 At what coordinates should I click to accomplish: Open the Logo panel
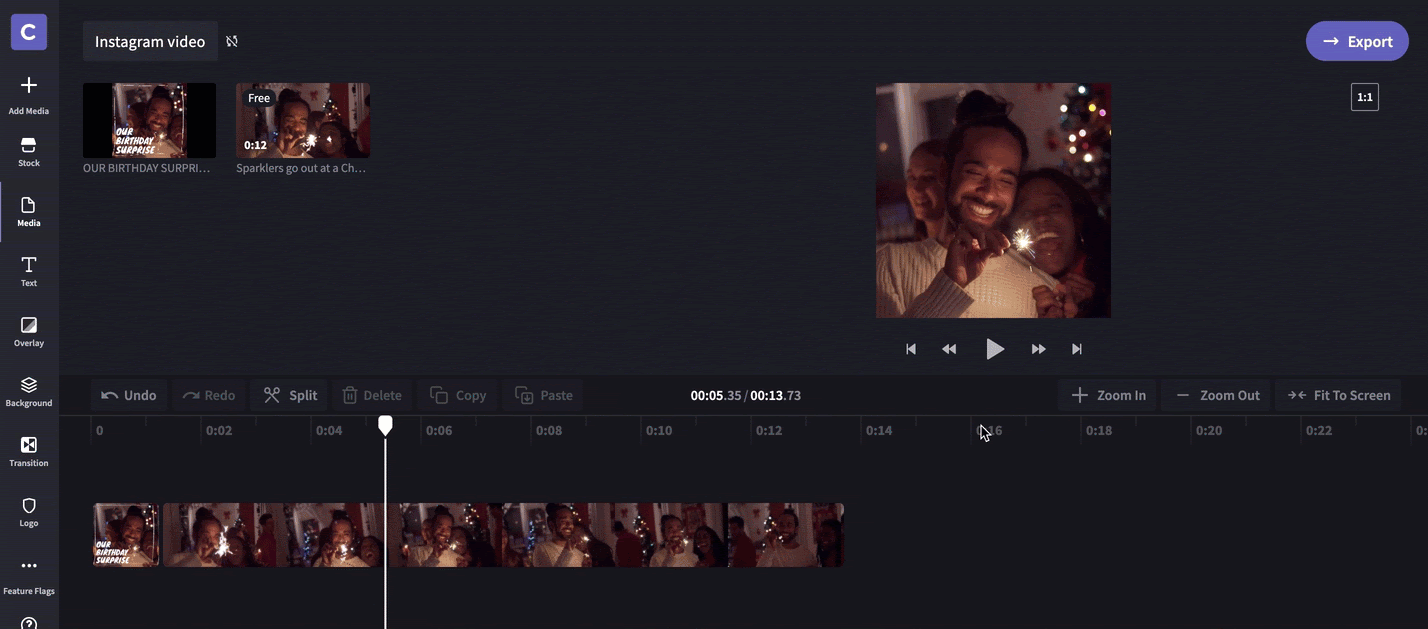click(x=29, y=512)
